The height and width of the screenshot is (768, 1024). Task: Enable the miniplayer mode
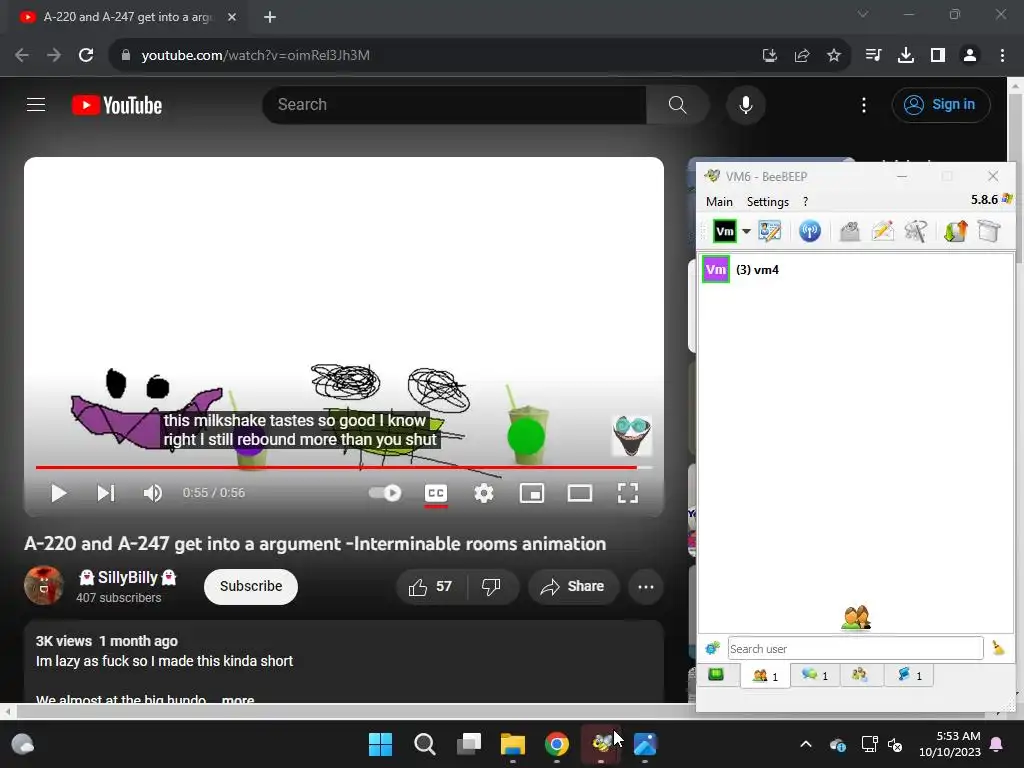(x=532, y=493)
